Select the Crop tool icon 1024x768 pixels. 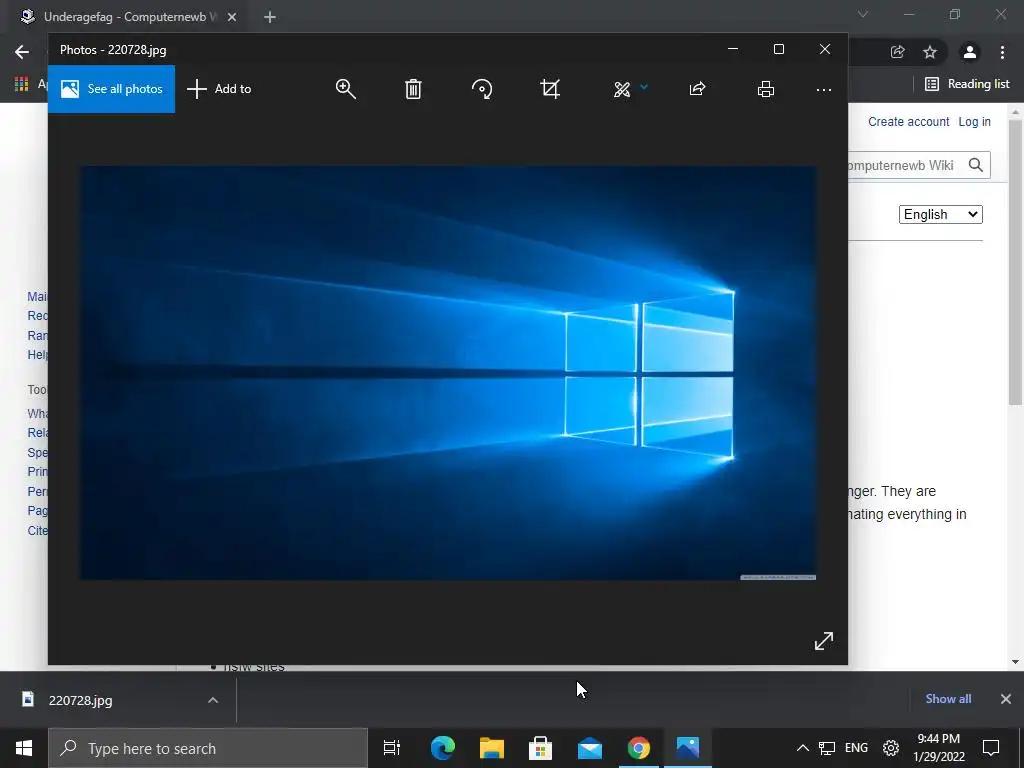pos(551,89)
